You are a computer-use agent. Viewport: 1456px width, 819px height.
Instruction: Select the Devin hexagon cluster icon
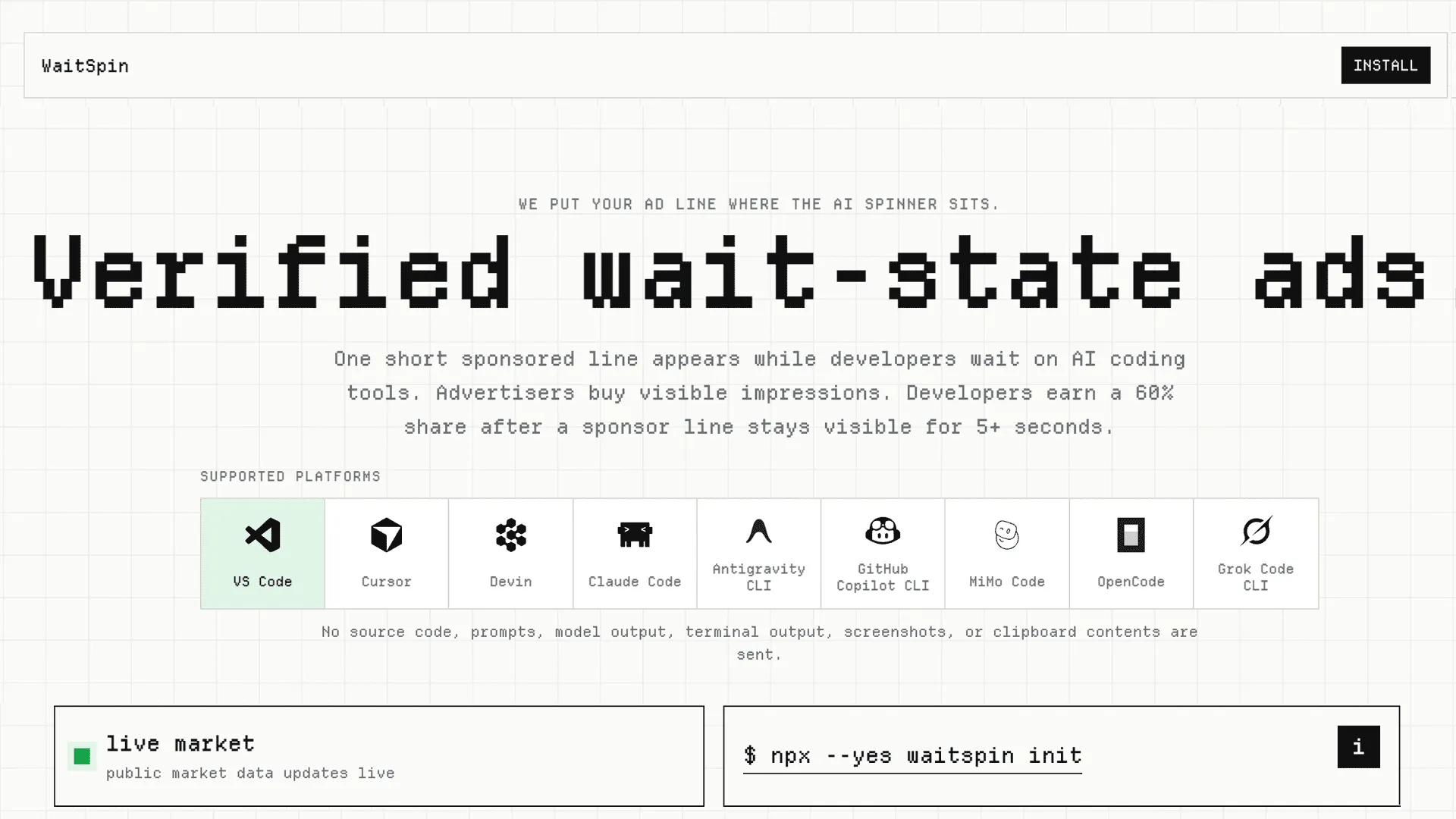pyautogui.click(x=510, y=535)
